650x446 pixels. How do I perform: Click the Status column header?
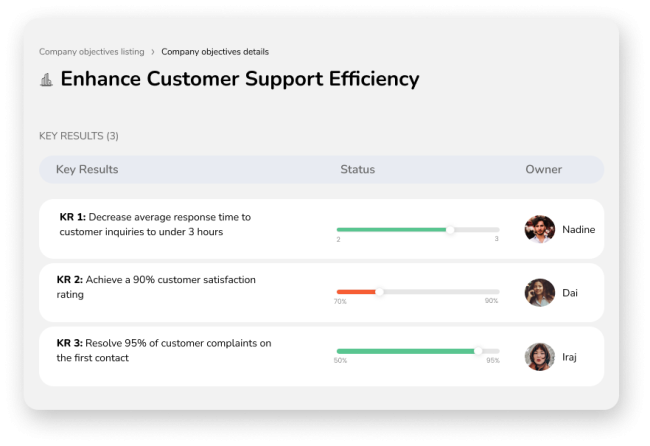pos(357,170)
